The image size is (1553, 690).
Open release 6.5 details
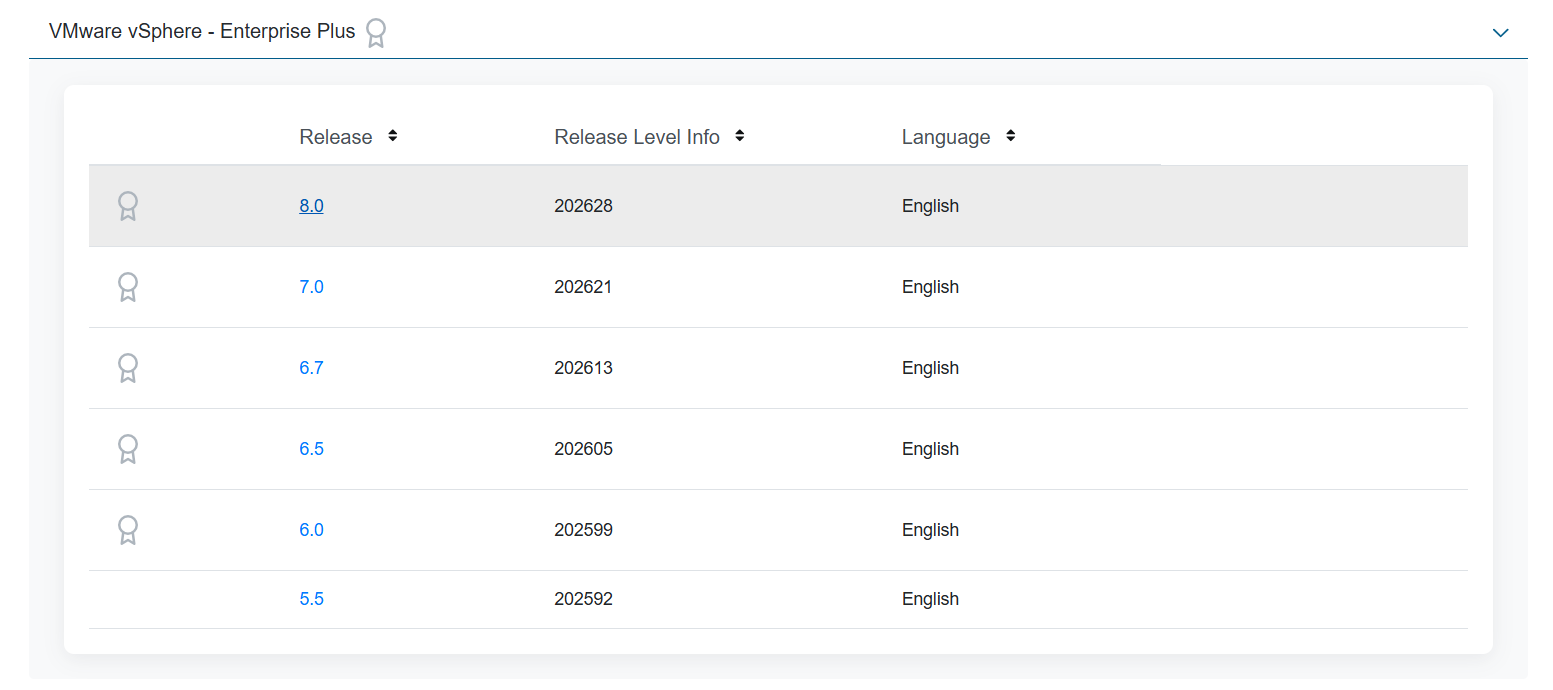[311, 449]
